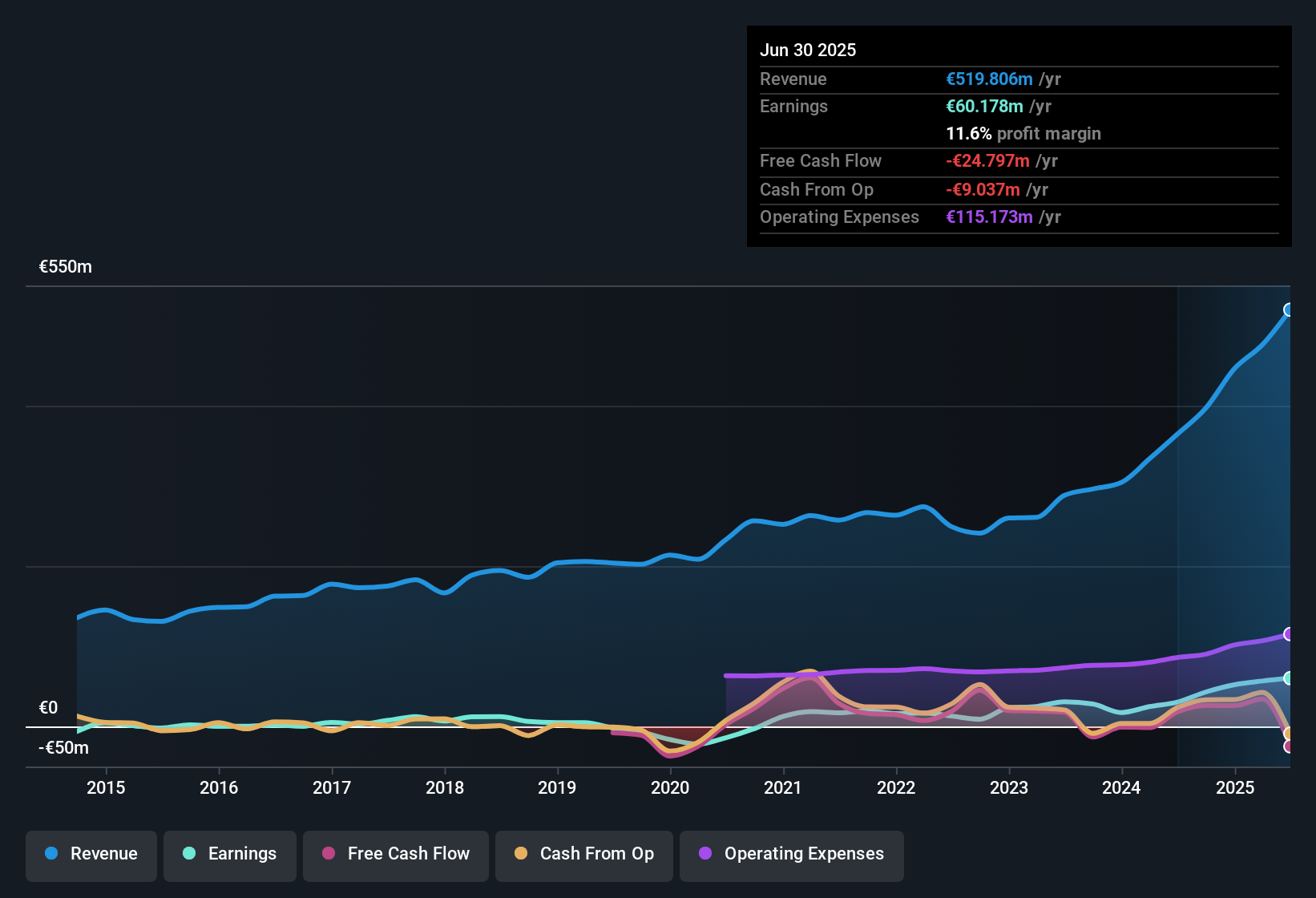
Task: Toggle the Operating Expenses series visibility
Action: pos(792,854)
